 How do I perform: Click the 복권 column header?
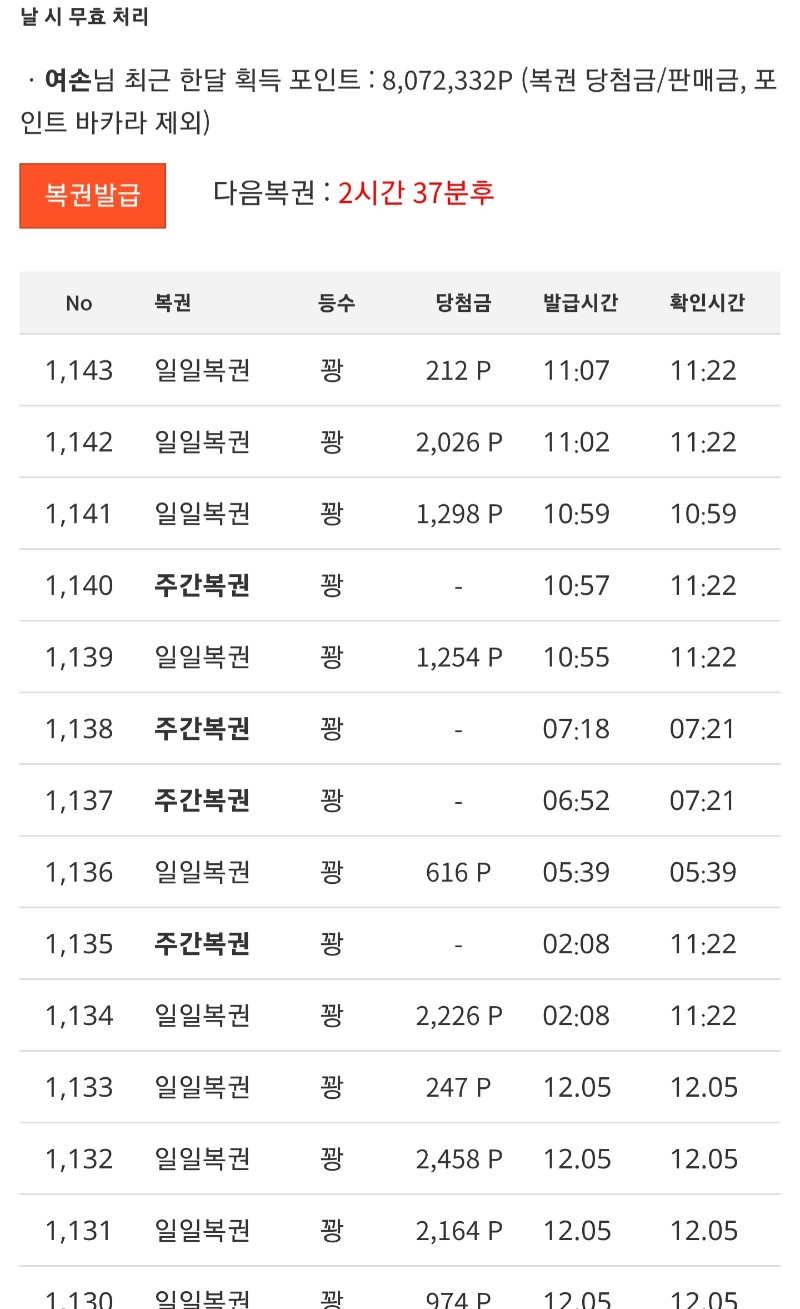pos(173,303)
